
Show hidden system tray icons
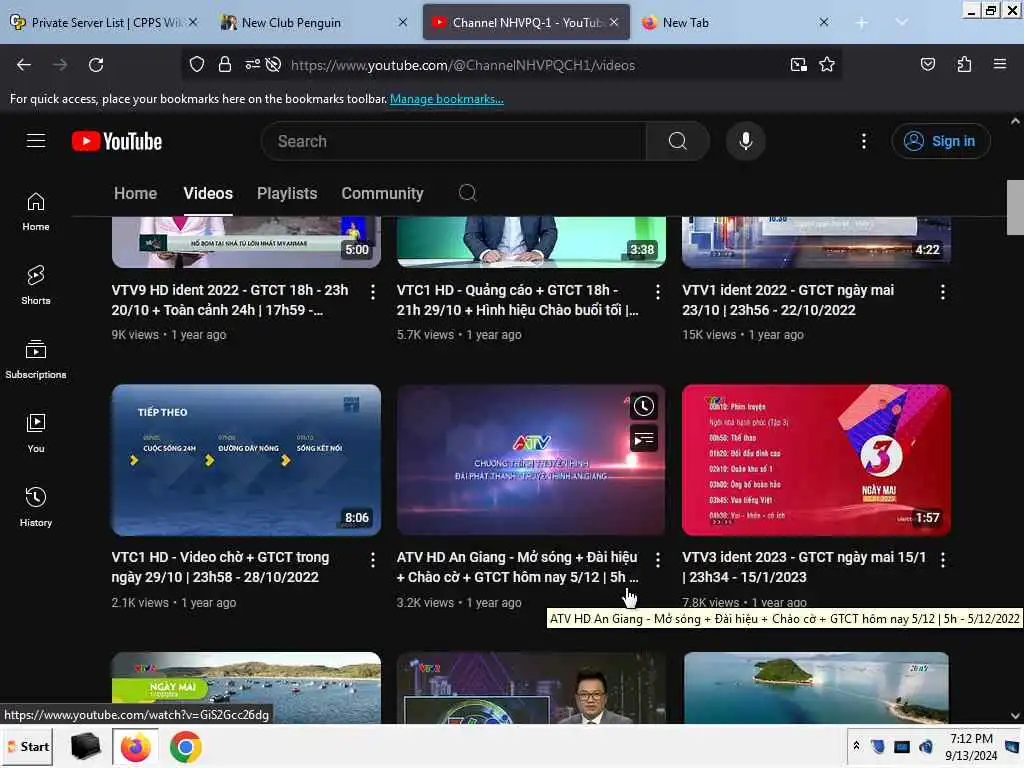click(856, 745)
